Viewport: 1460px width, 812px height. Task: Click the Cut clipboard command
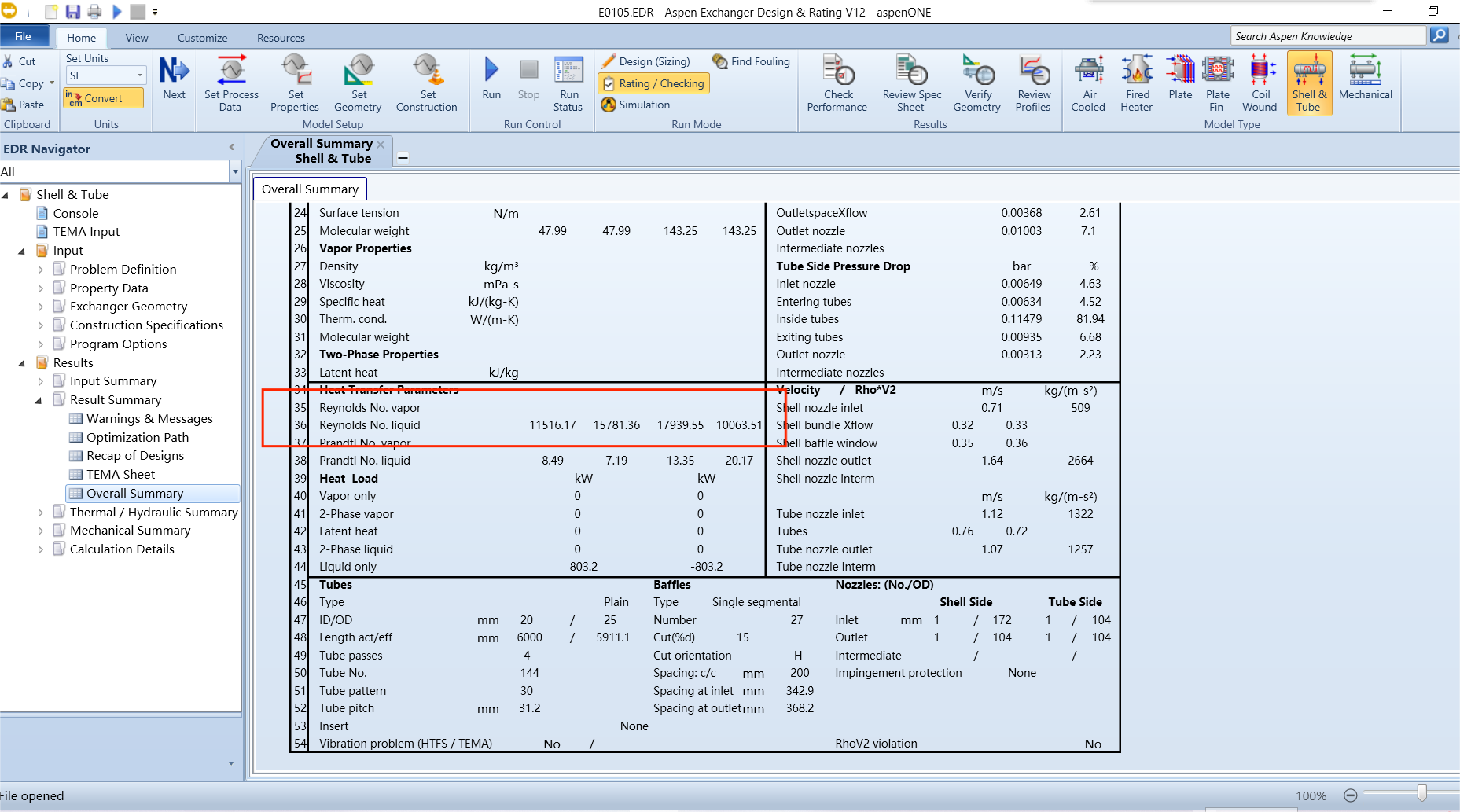point(19,61)
